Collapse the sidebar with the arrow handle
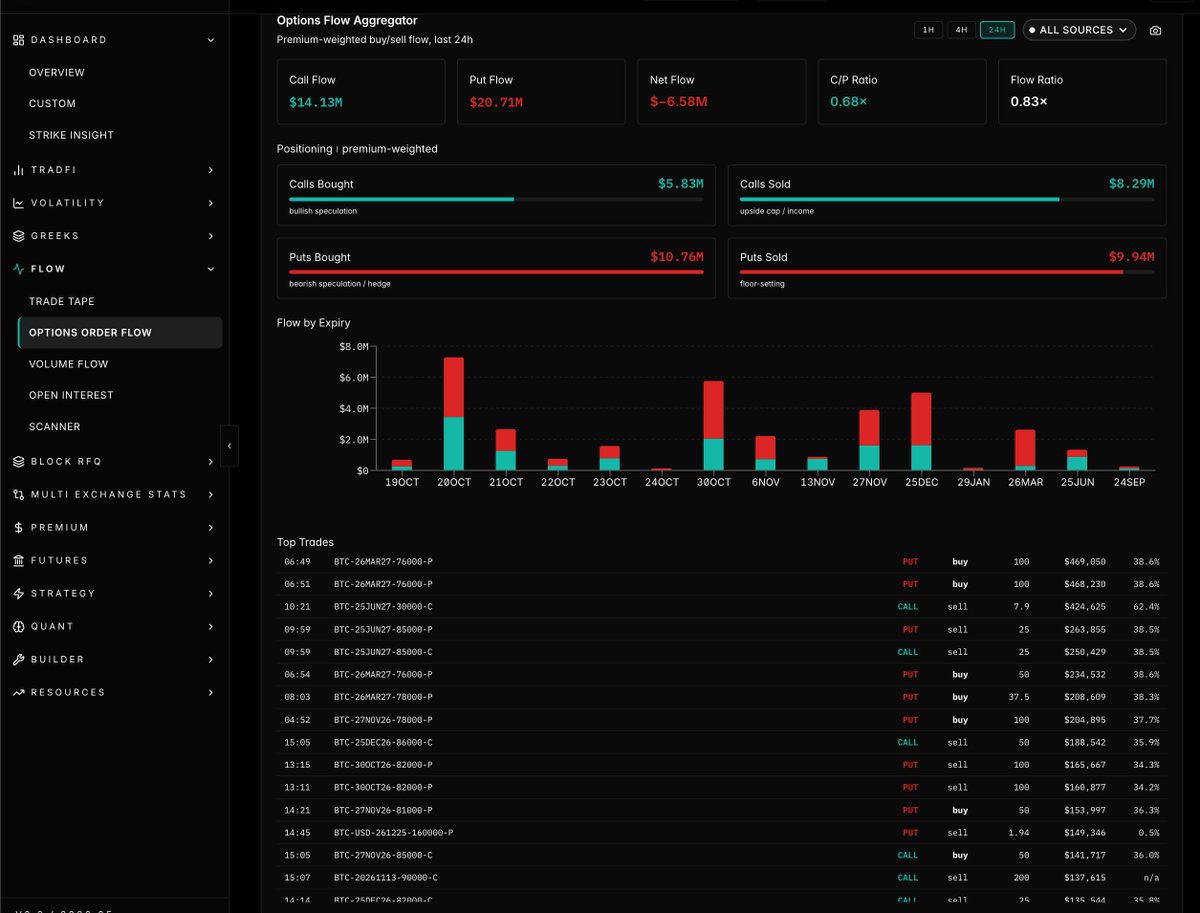The width and height of the screenshot is (1200, 913). (229, 446)
